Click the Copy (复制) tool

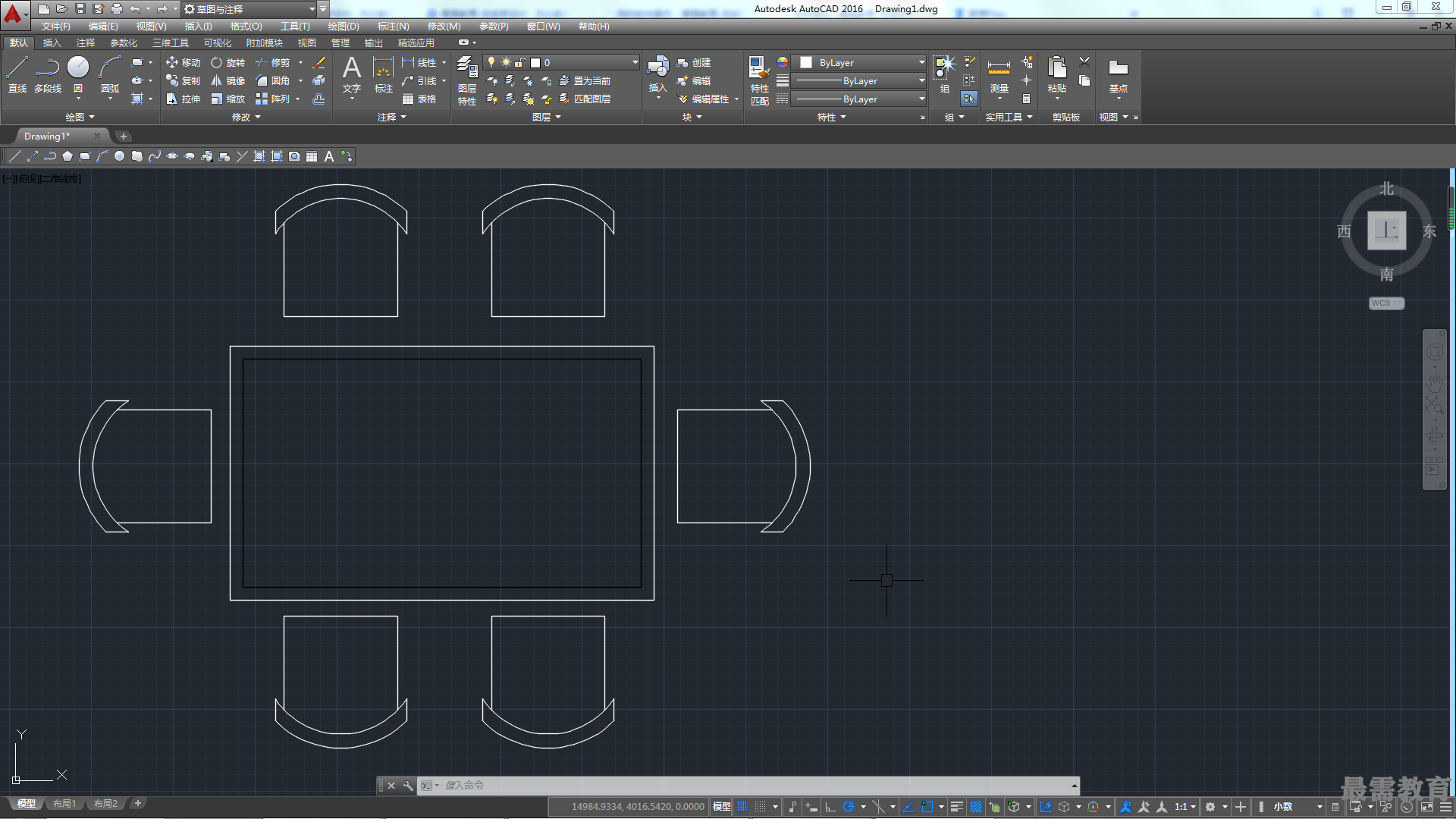(x=183, y=80)
